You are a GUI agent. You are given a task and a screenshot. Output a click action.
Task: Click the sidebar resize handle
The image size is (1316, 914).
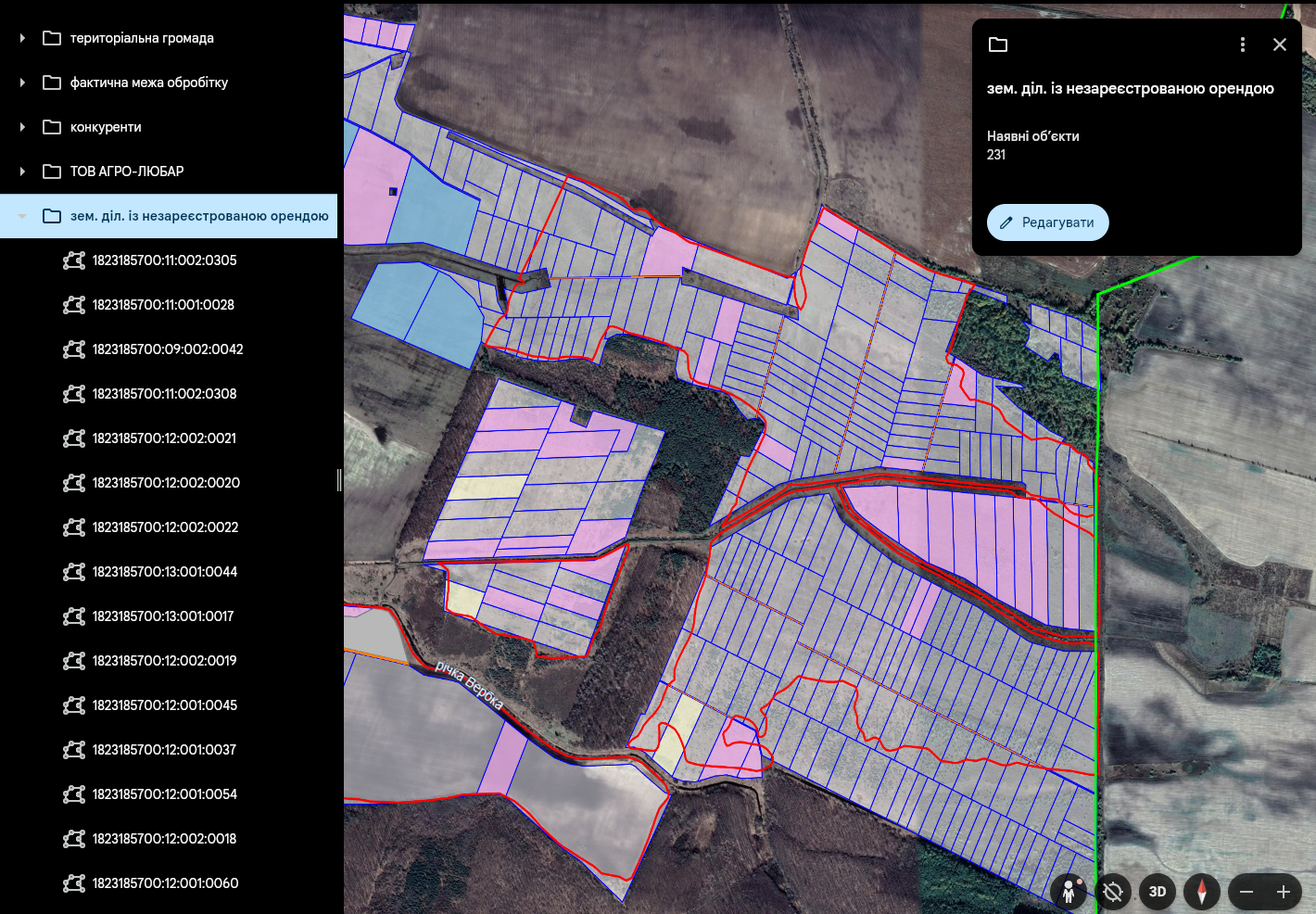(x=339, y=479)
